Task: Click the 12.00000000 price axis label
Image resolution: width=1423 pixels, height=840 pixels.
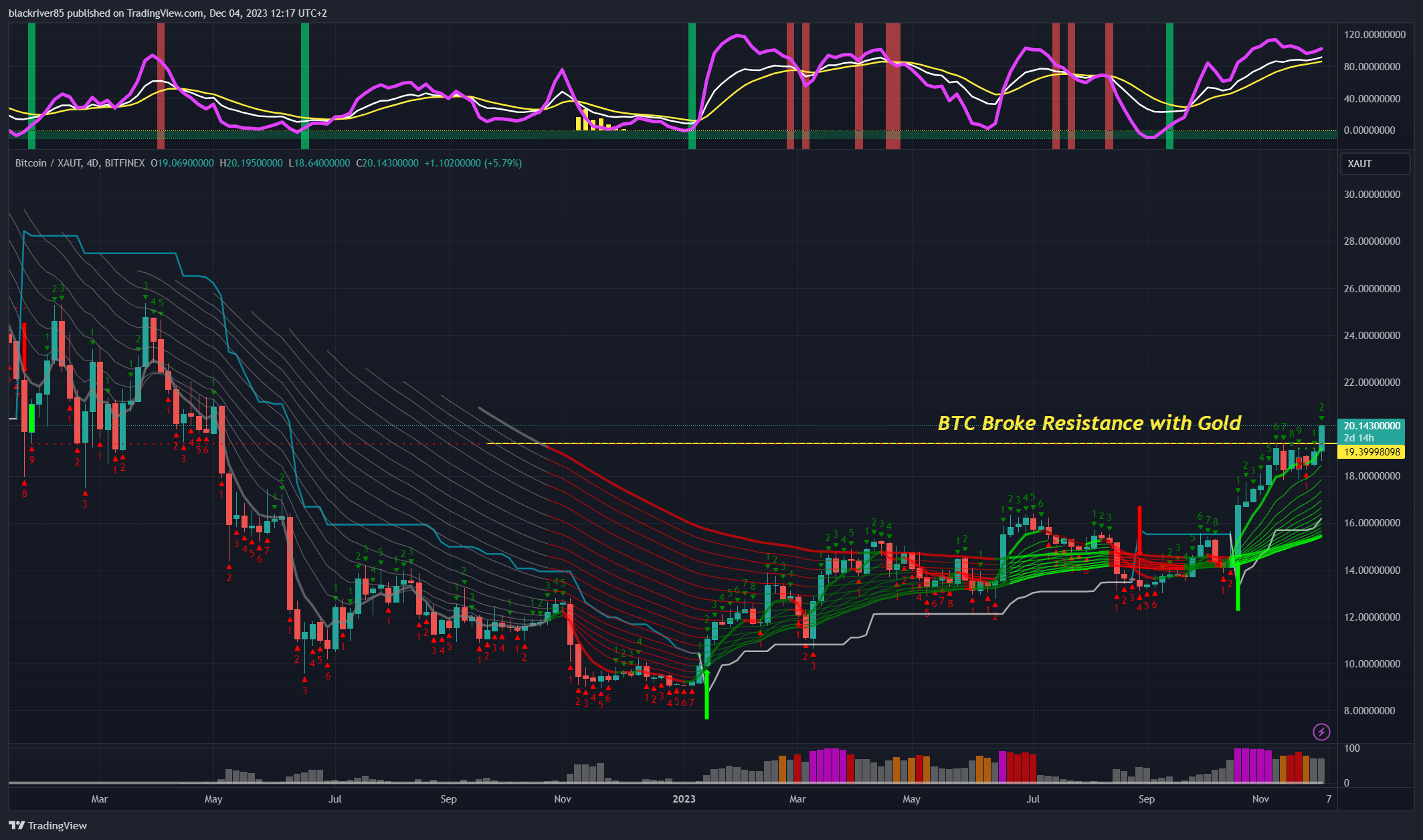Action: point(1371,617)
